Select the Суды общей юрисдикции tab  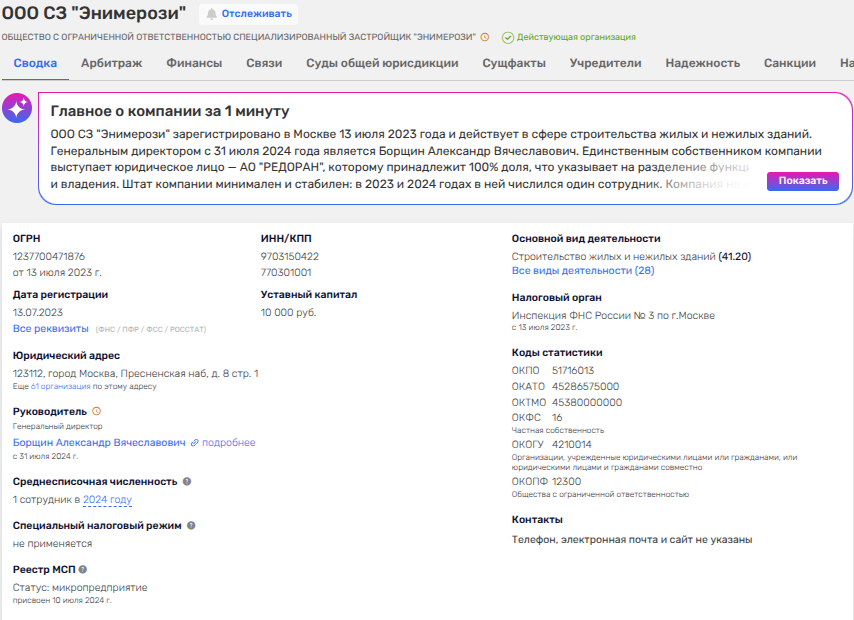[x=382, y=63]
